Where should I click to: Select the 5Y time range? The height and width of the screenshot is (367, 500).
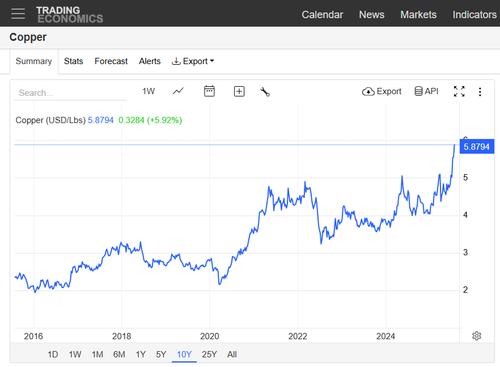161,354
